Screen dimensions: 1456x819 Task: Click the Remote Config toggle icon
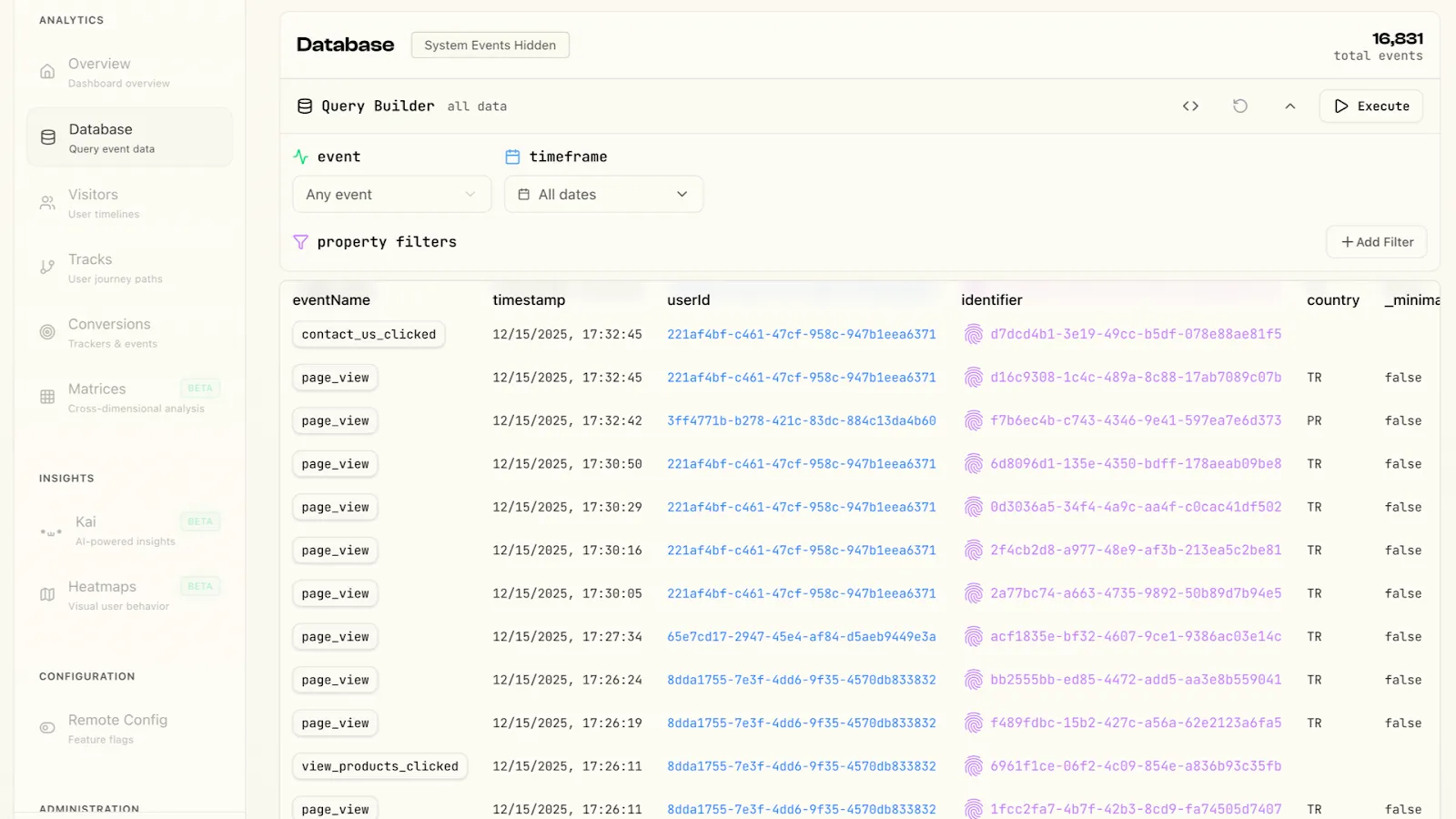click(x=47, y=728)
